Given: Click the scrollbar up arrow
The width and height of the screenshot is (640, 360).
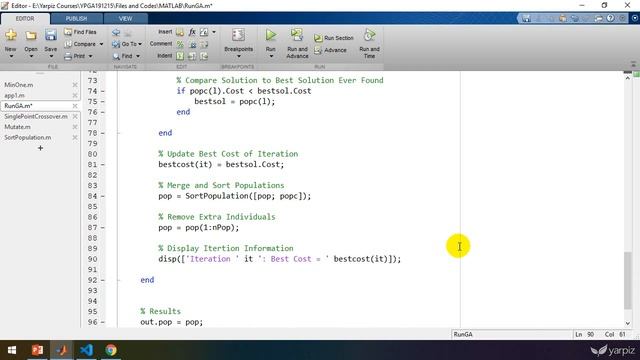Looking at the screenshot, I should (628, 78).
